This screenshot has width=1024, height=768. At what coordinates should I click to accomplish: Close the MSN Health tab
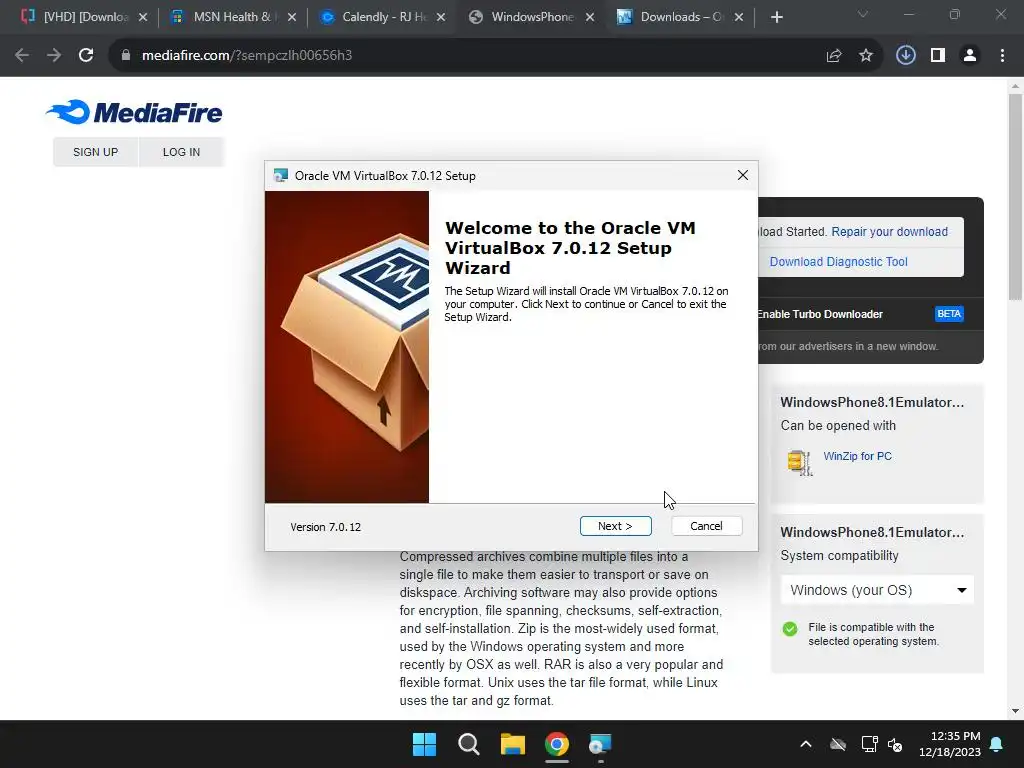(x=292, y=17)
